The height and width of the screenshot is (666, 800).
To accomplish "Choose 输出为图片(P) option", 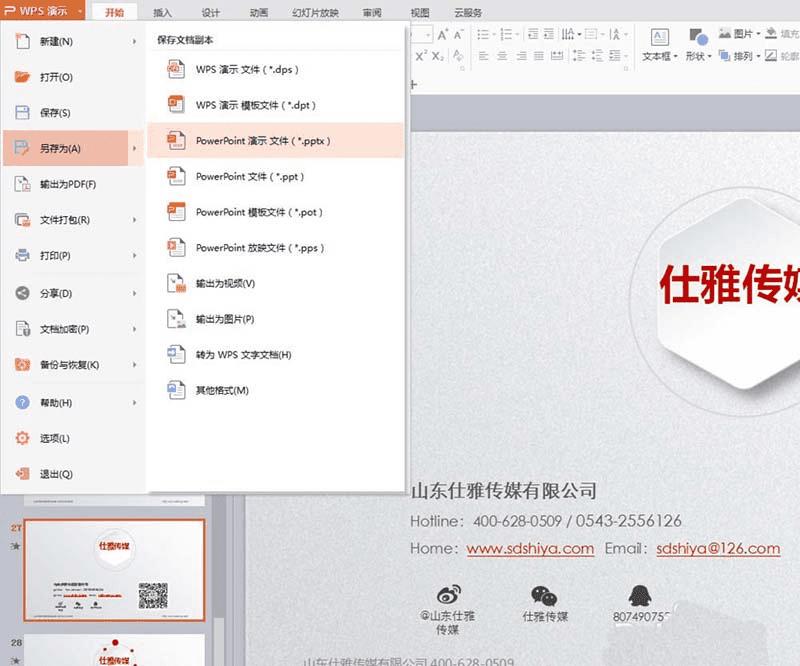I will coord(276,319).
